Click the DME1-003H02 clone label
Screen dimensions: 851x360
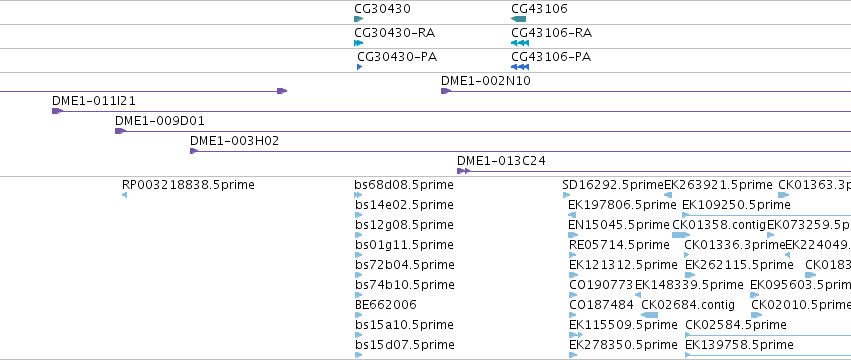point(234,141)
